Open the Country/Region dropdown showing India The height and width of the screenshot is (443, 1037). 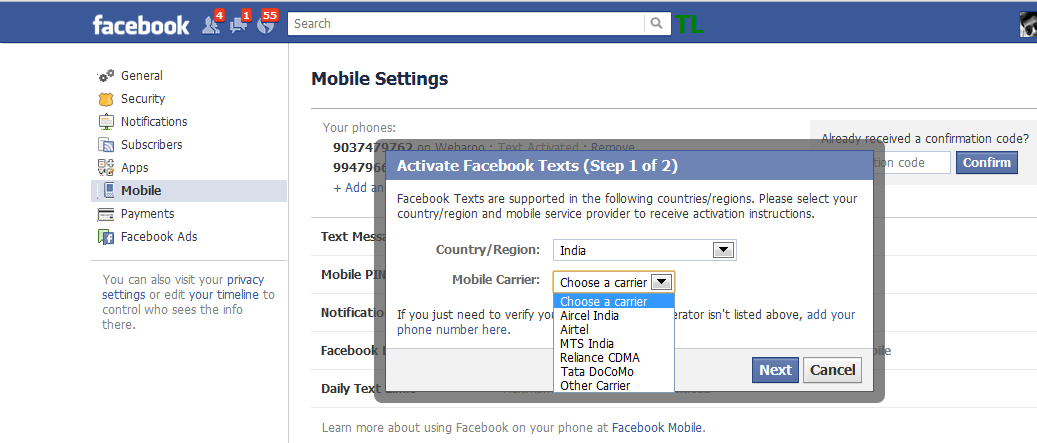pyautogui.click(x=645, y=251)
